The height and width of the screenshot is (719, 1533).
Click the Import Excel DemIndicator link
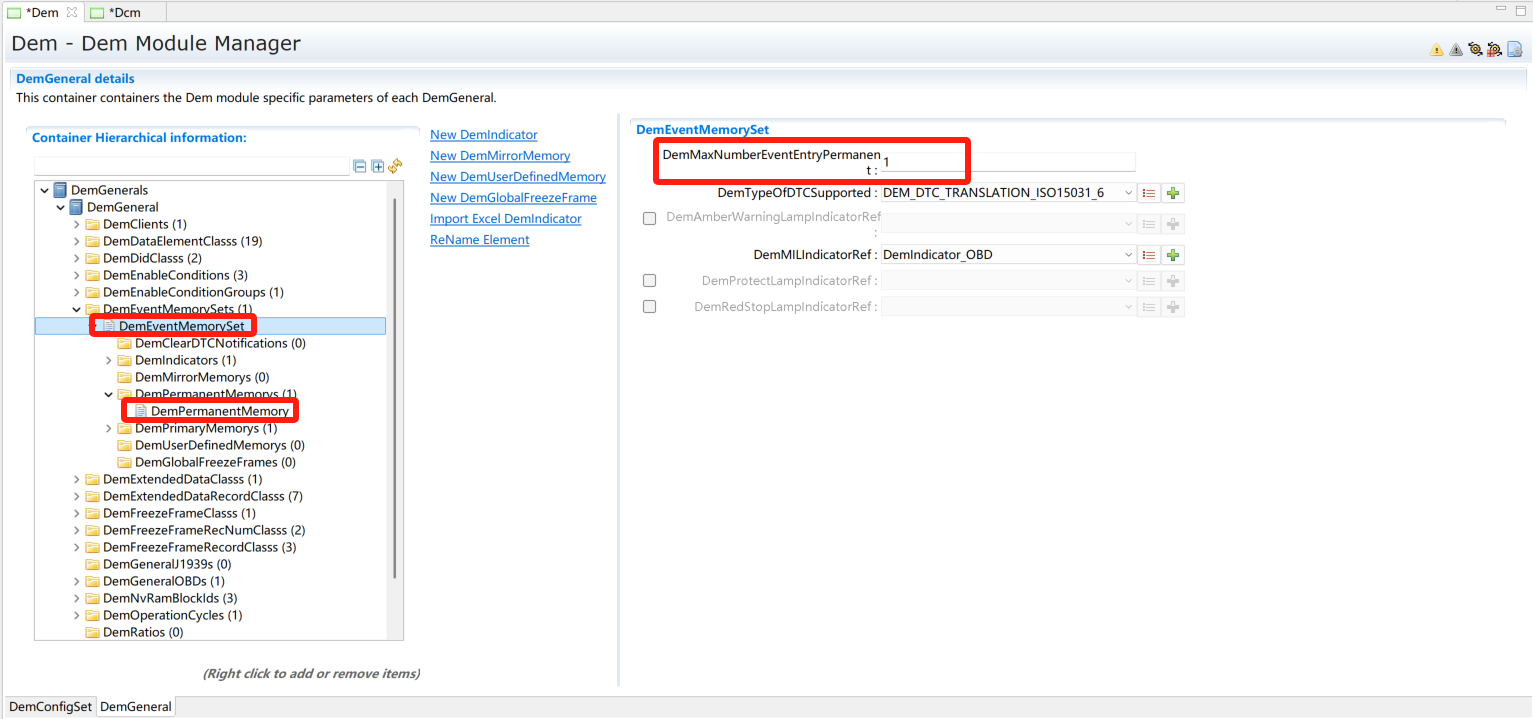[505, 219]
